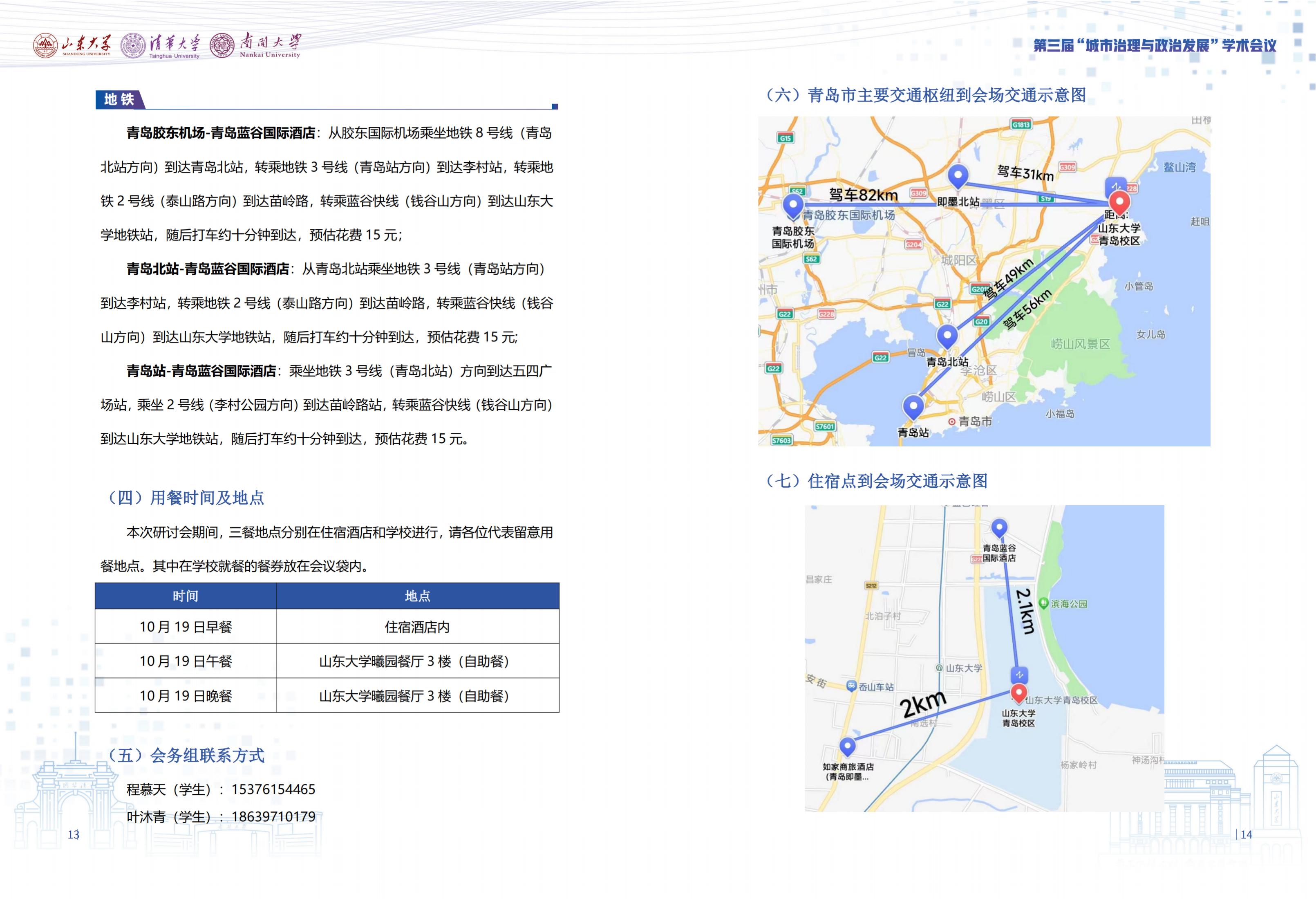Screen dimensions: 1316x899
Task: Click red campus pin on lodging map
Action: (x=1019, y=693)
